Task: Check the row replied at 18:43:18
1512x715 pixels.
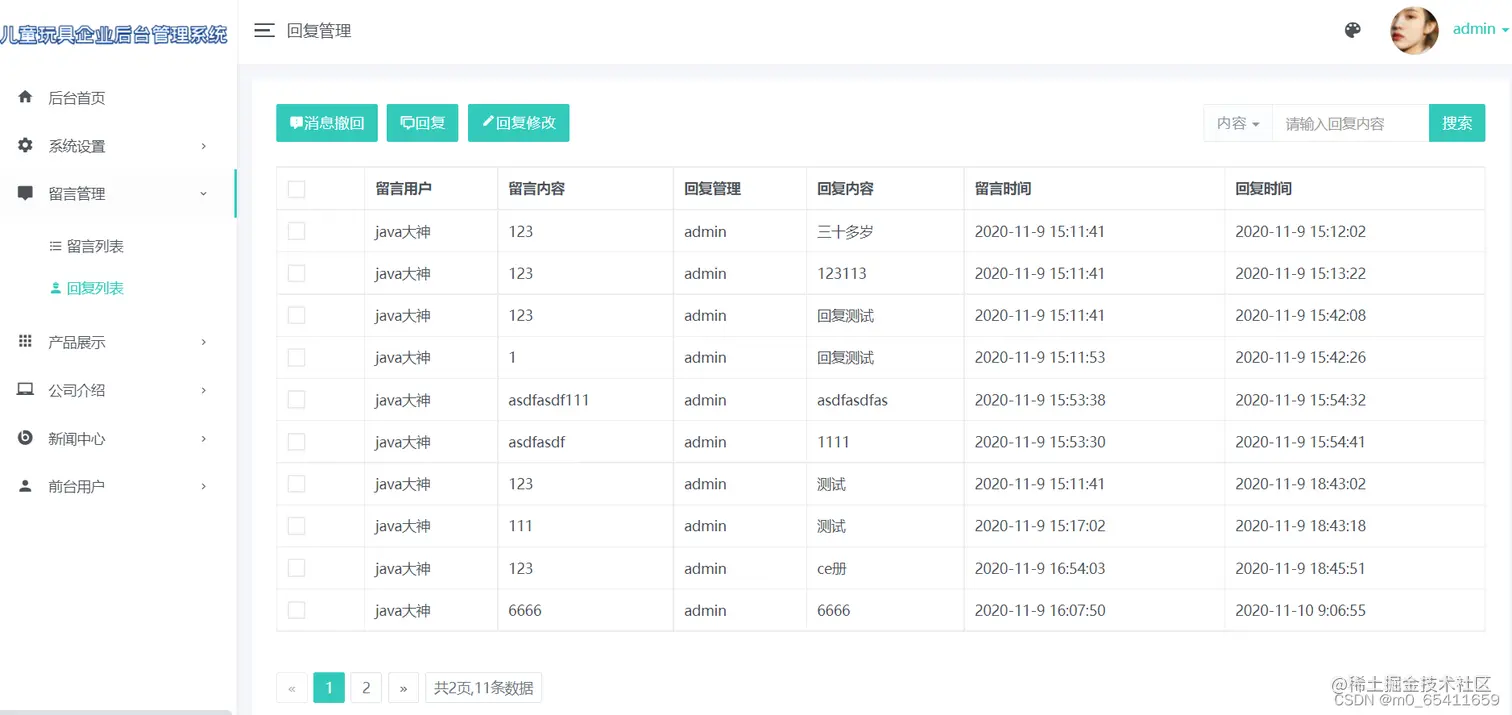Action: 296,526
